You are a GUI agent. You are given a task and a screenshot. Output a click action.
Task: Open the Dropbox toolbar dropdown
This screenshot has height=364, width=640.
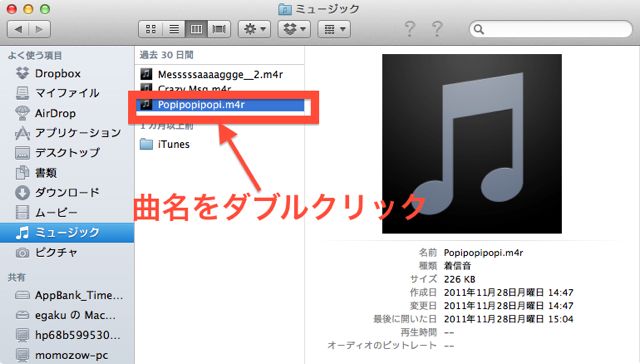tap(294, 29)
